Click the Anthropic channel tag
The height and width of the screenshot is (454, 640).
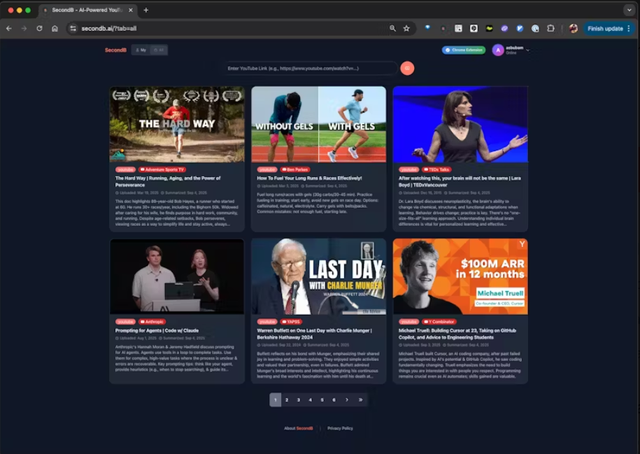click(152, 322)
